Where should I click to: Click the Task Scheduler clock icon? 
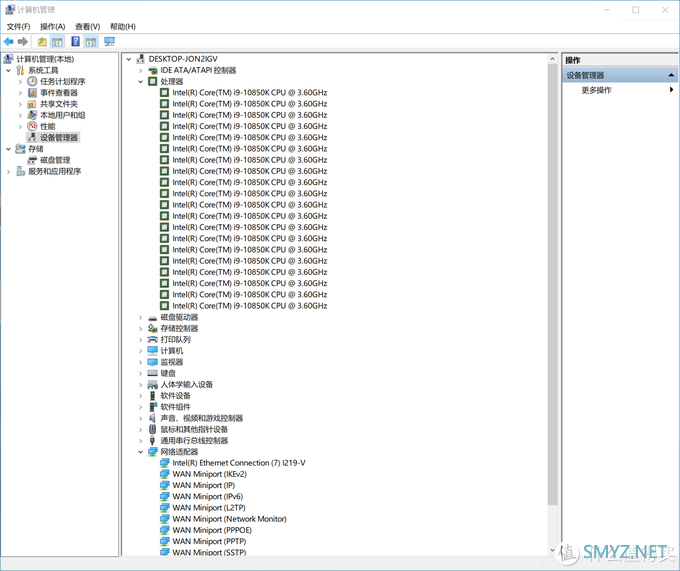[32, 82]
